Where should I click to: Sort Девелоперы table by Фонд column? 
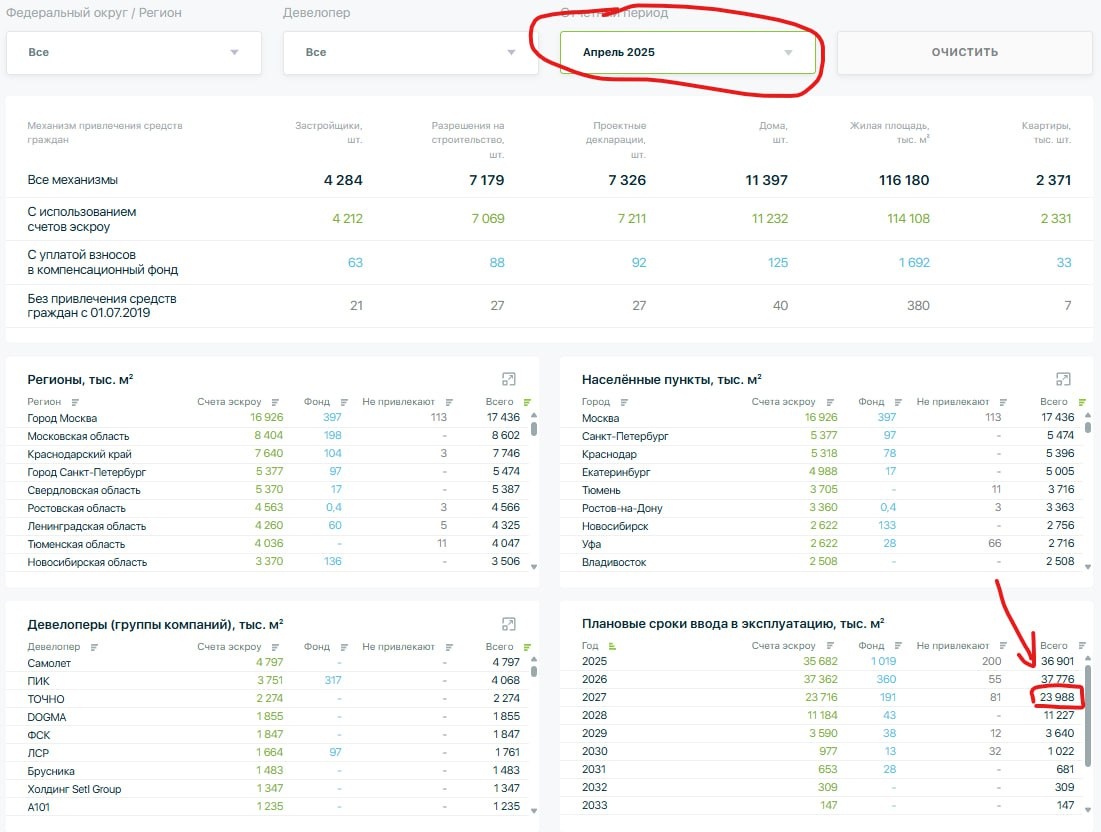click(344, 647)
